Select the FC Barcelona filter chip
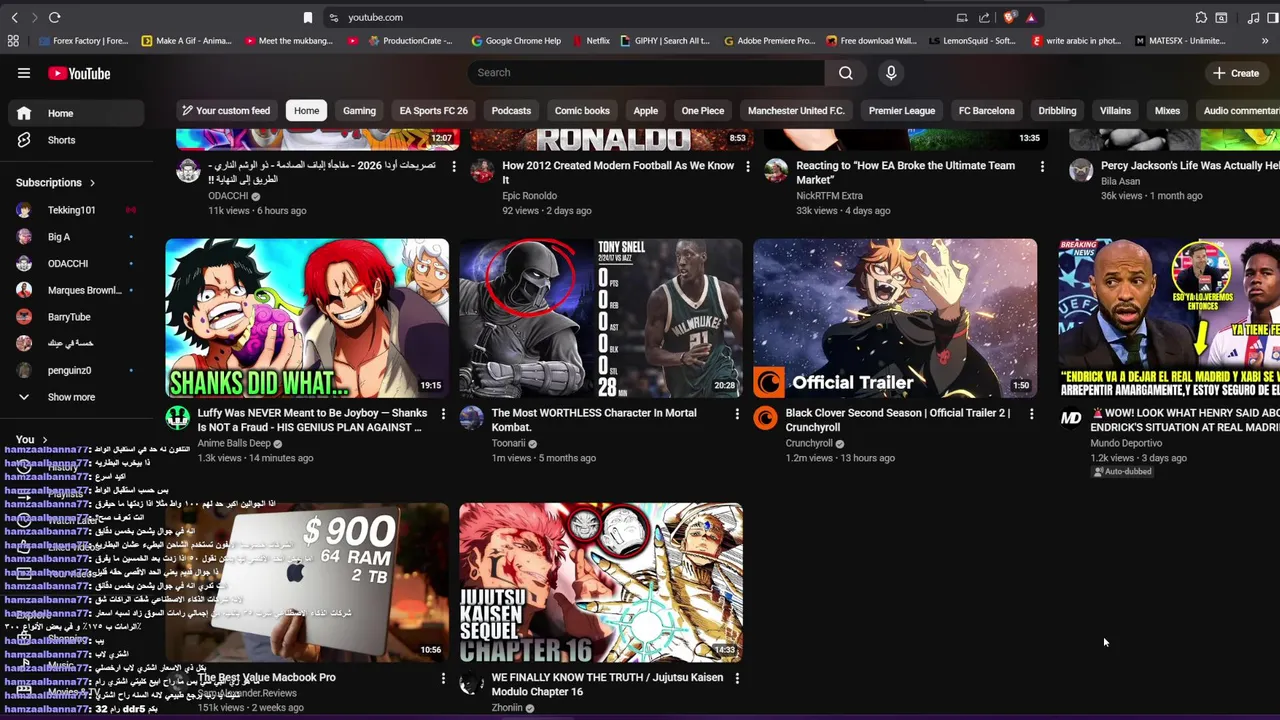This screenshot has height=720, width=1280. (x=987, y=111)
